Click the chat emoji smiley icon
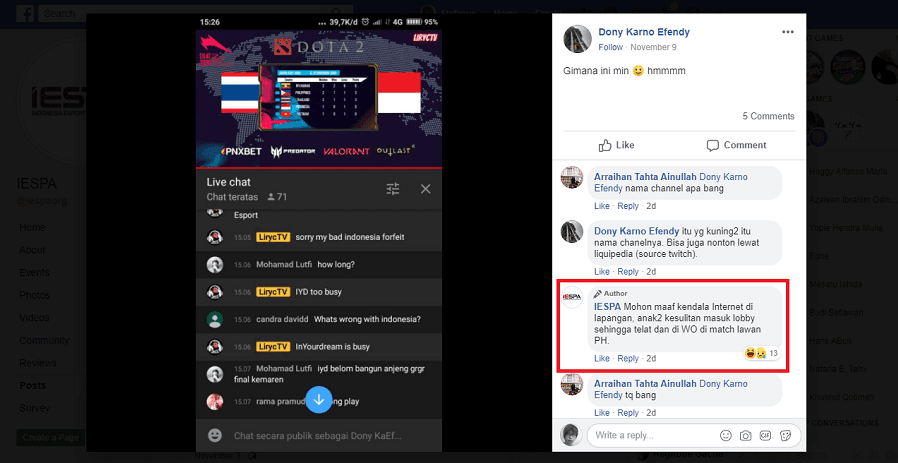The image size is (898, 463). point(215,435)
